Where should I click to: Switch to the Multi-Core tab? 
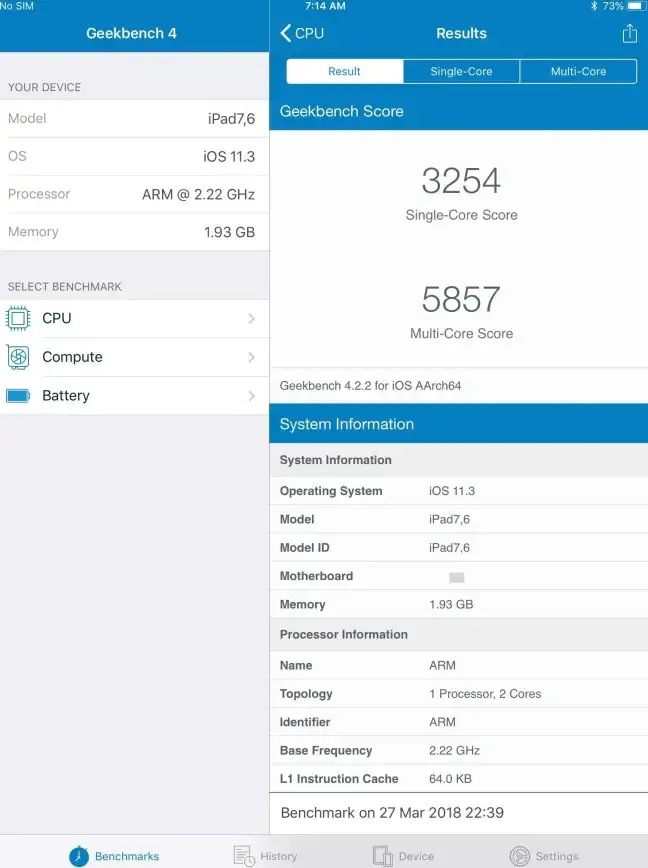click(x=578, y=71)
